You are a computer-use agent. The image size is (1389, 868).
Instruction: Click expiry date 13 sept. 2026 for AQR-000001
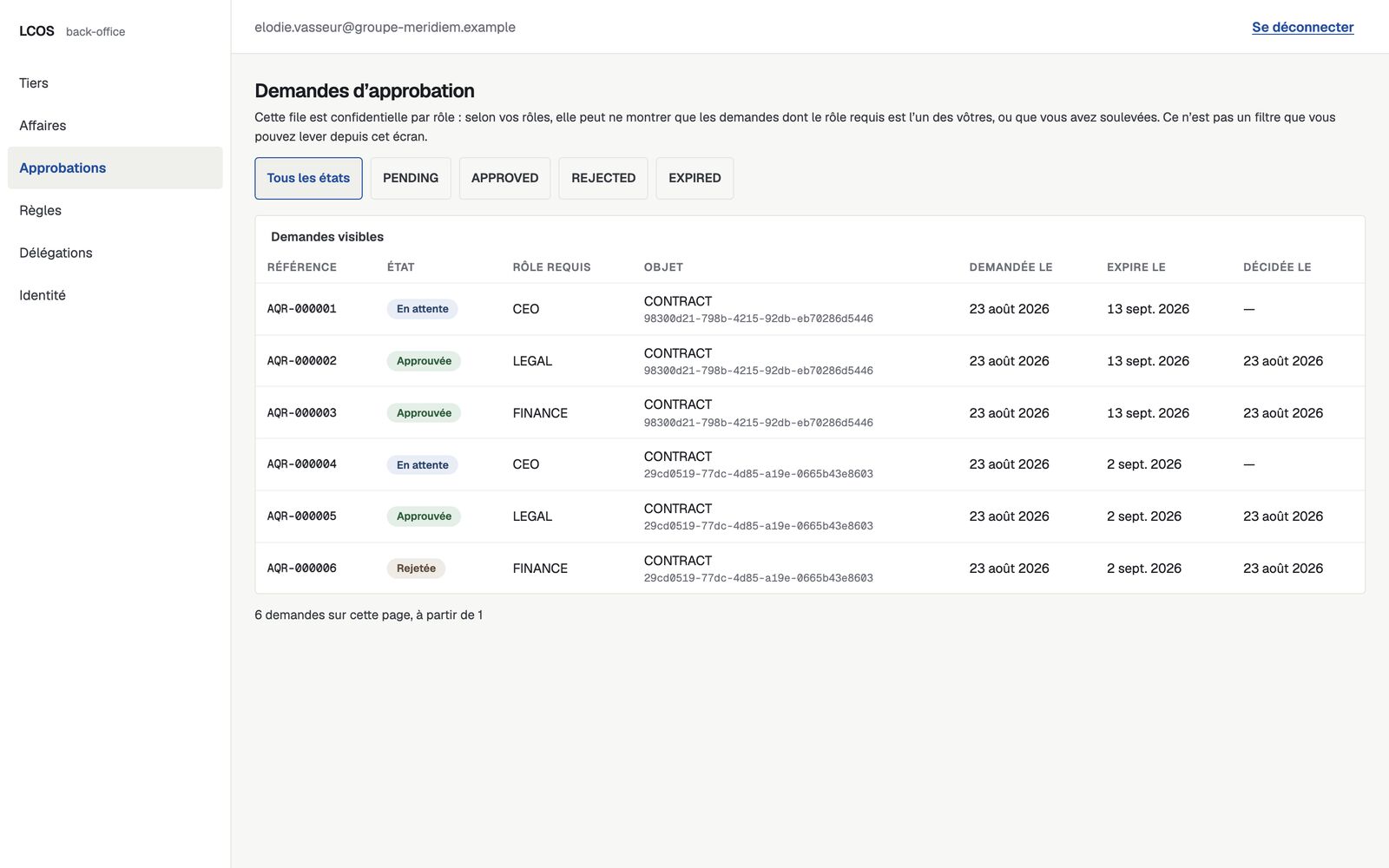[1148, 309]
